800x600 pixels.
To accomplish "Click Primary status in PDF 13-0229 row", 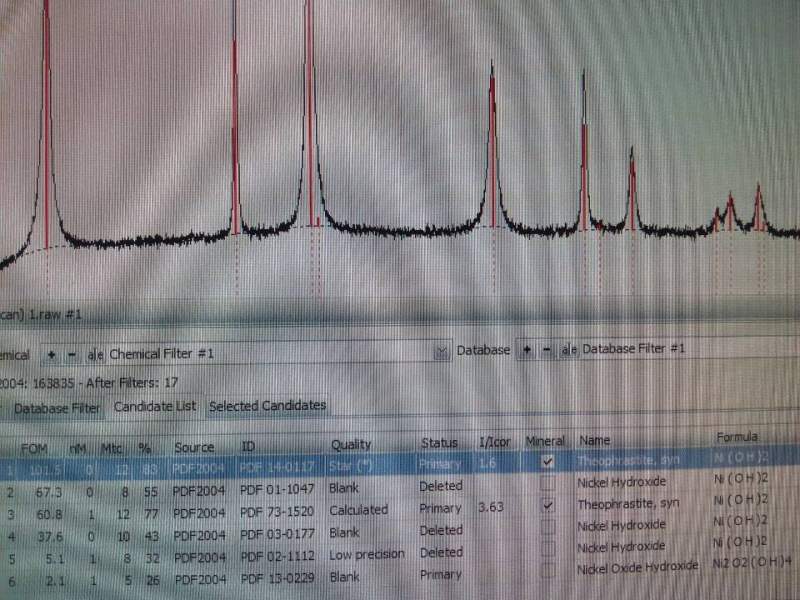I will pyautogui.click(x=440, y=575).
